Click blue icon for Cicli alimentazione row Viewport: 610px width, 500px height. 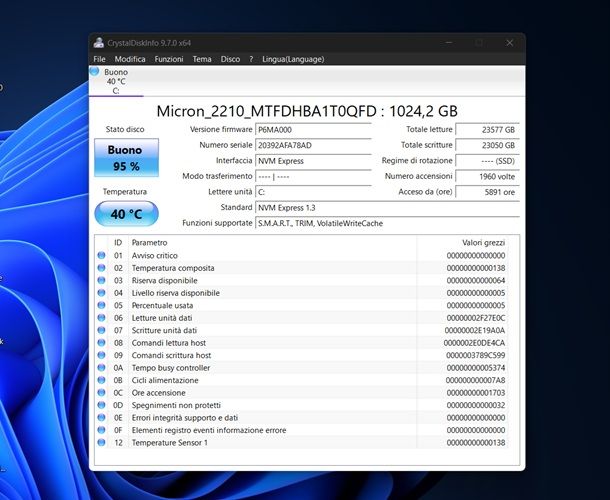coord(101,380)
